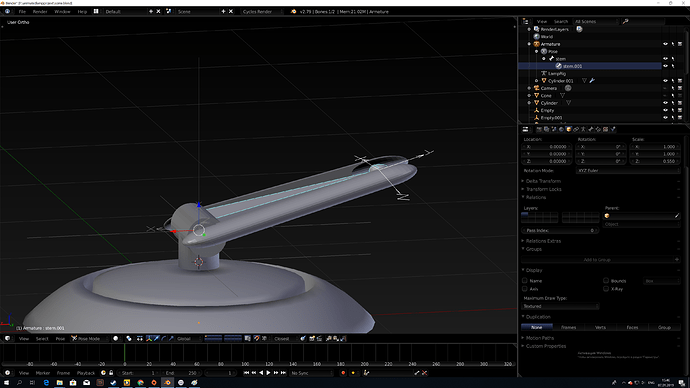Open the Render properties tab icon
This screenshot has width=690, height=388.
pyautogui.click(x=539, y=129)
